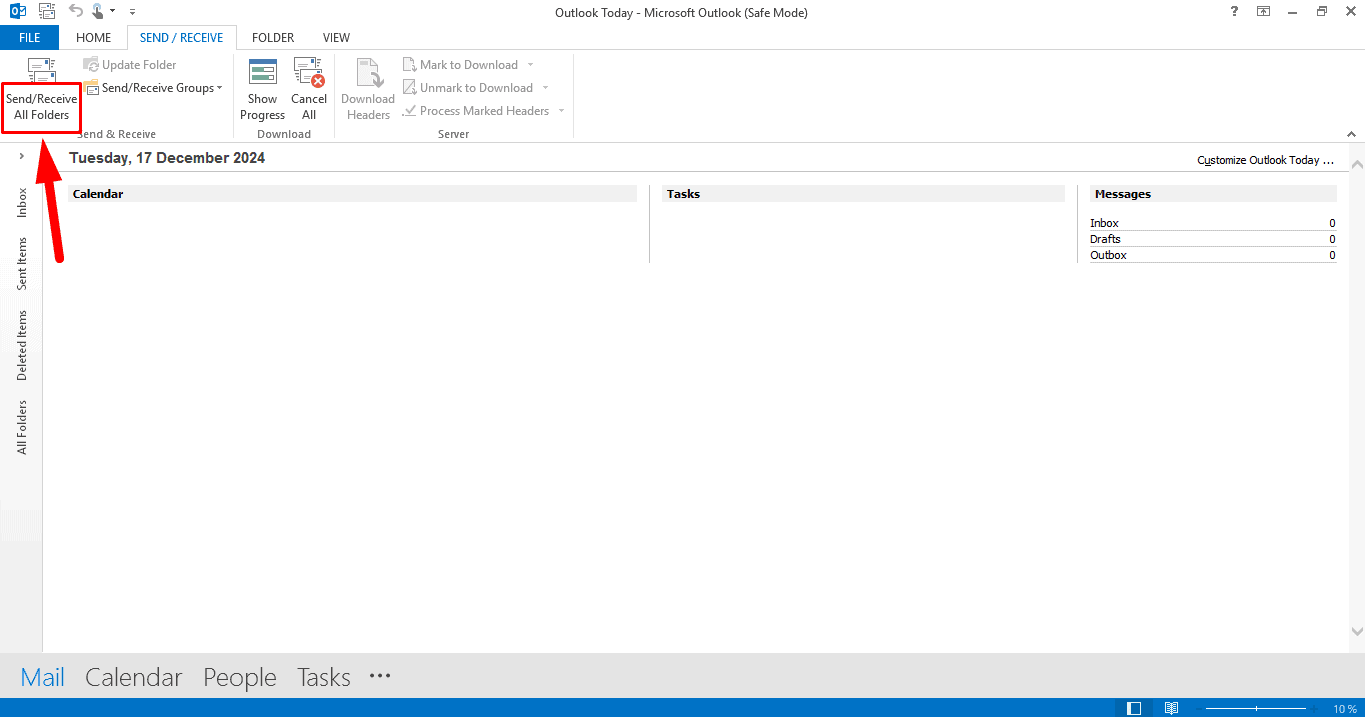Open Outbox link under Messages

(x=1108, y=255)
